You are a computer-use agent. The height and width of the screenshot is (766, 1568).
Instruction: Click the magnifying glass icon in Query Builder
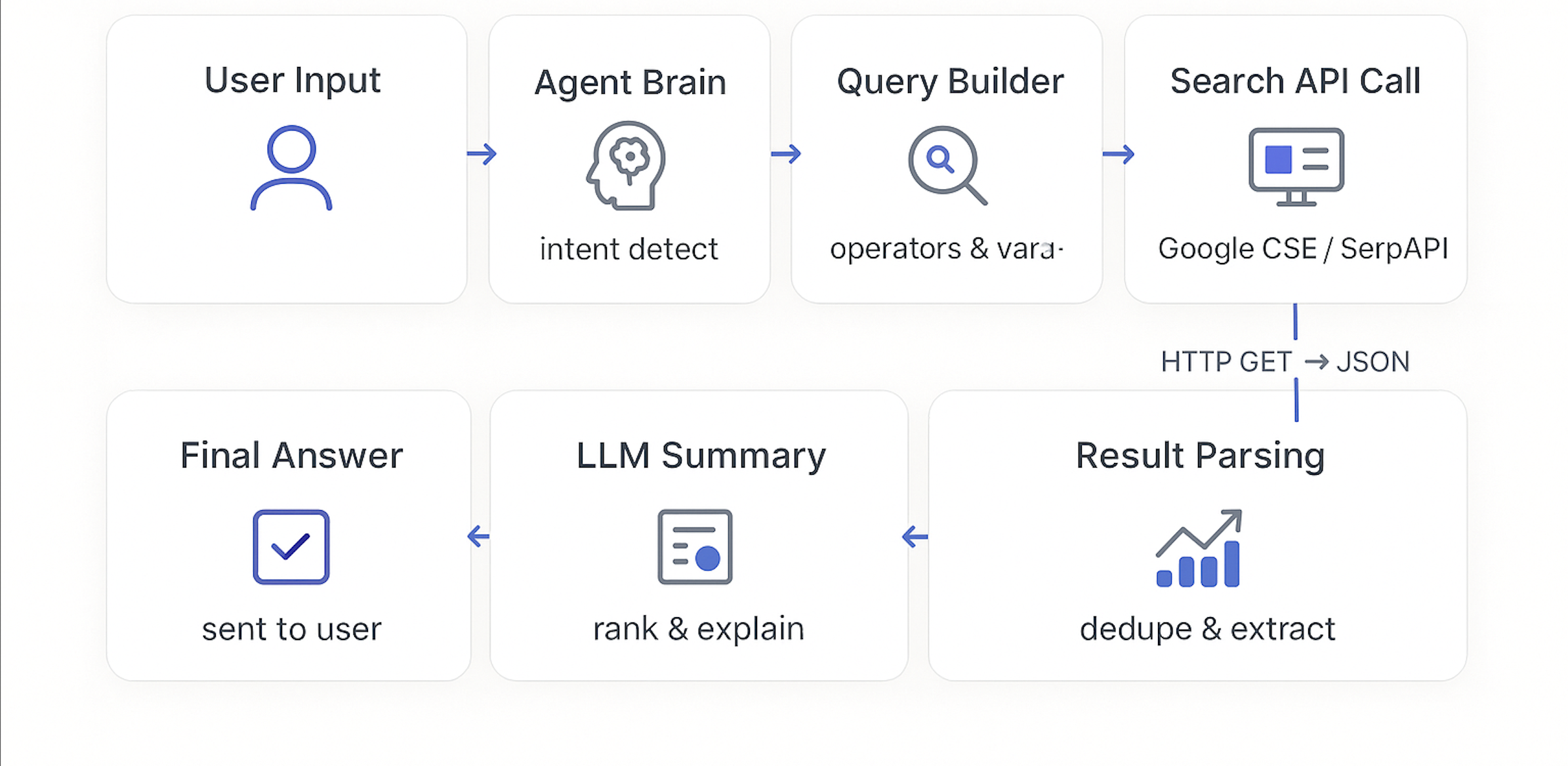tap(947, 165)
